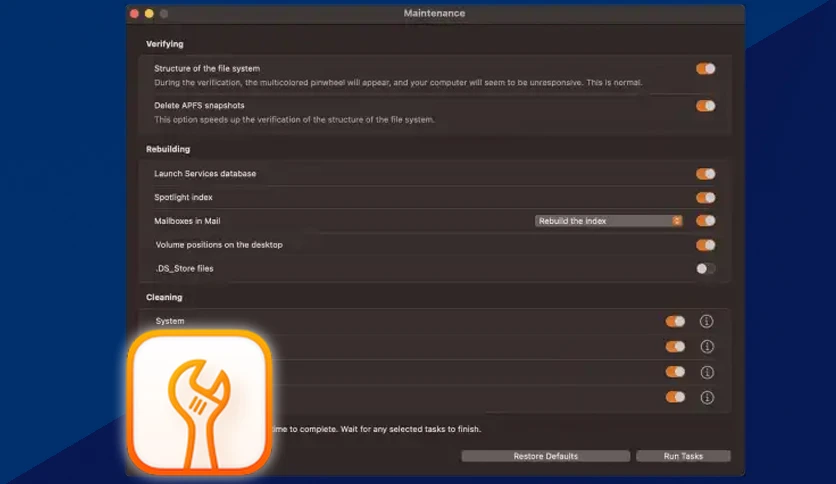
Task: Select Mailboxes in Mail label
Action: pyautogui.click(x=187, y=221)
